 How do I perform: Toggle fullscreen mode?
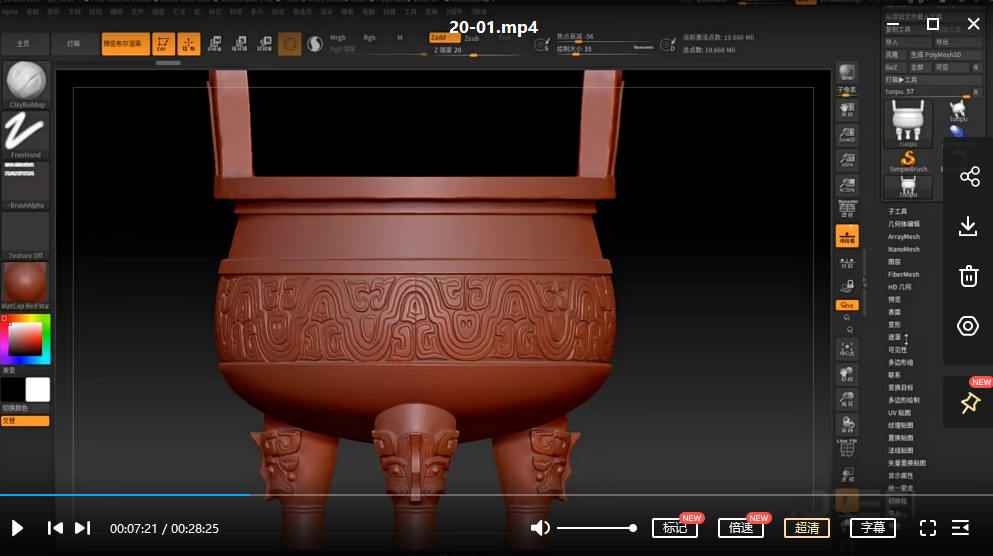tap(927, 528)
